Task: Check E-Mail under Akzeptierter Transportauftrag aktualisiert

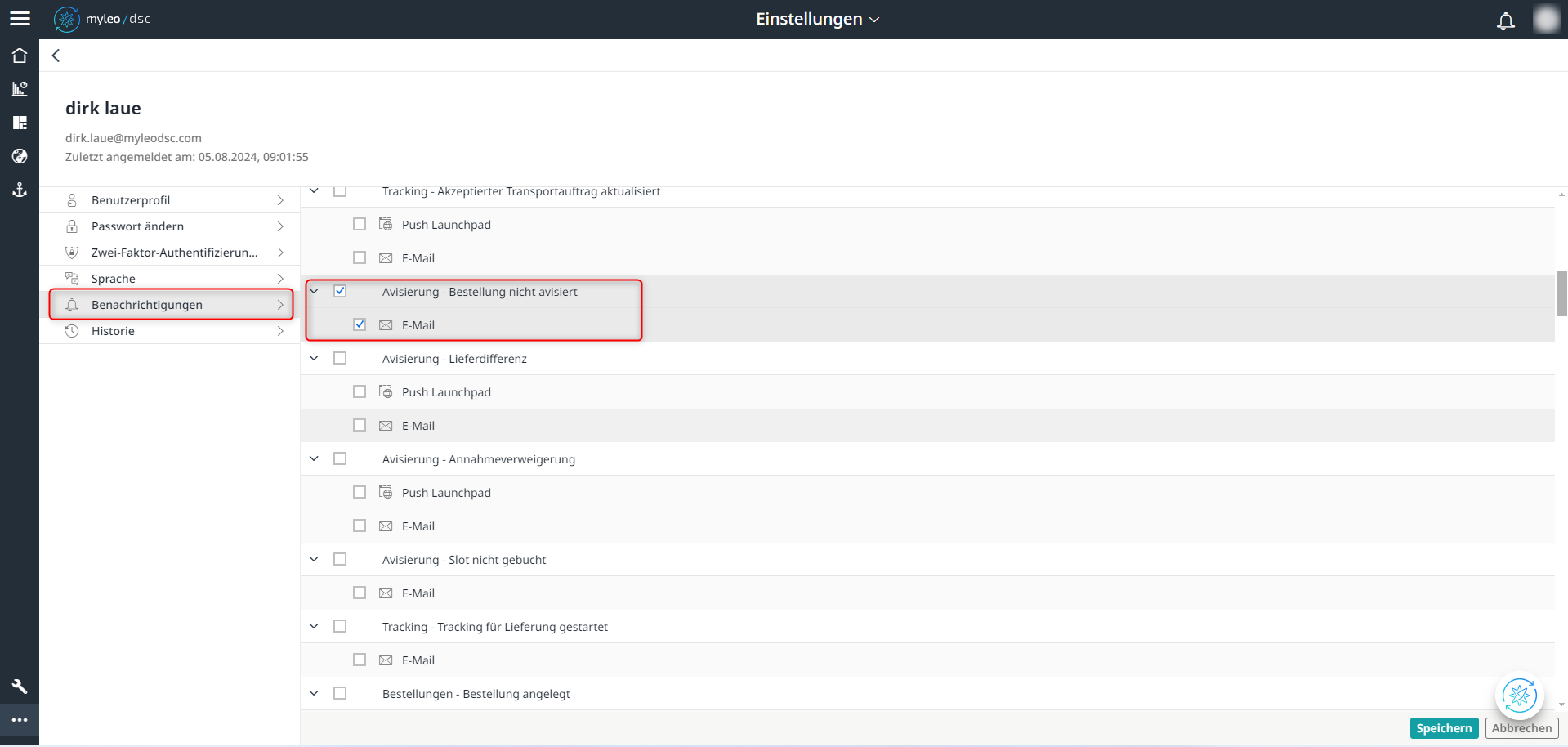Action: pos(360,257)
